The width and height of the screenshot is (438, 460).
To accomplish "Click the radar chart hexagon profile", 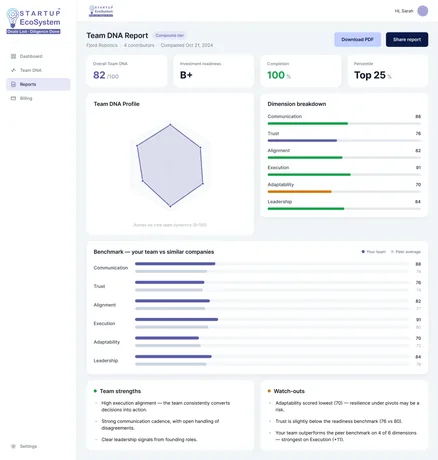I will tap(170, 165).
